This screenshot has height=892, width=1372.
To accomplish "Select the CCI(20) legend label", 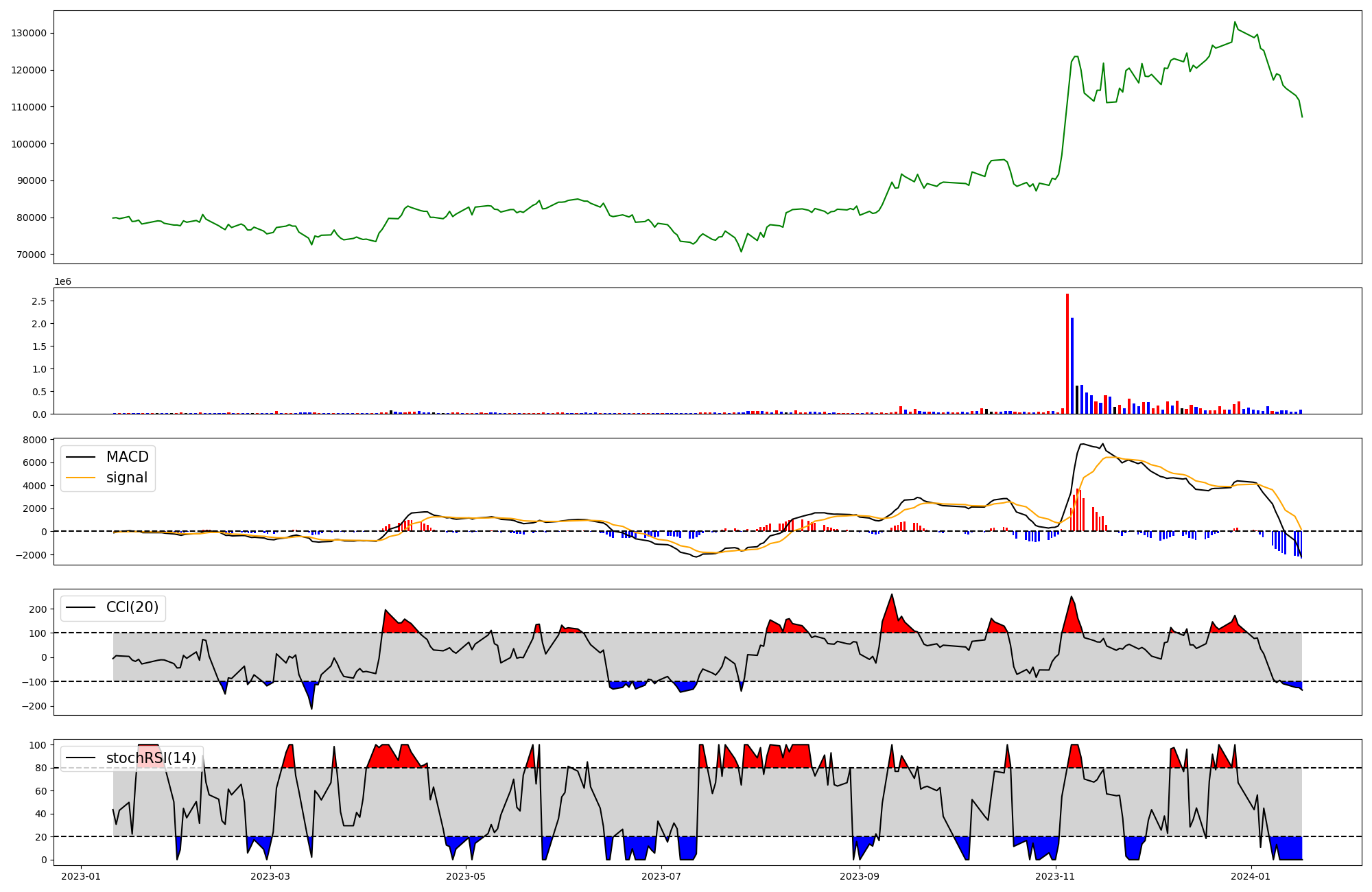I will pyautogui.click(x=132, y=607).
